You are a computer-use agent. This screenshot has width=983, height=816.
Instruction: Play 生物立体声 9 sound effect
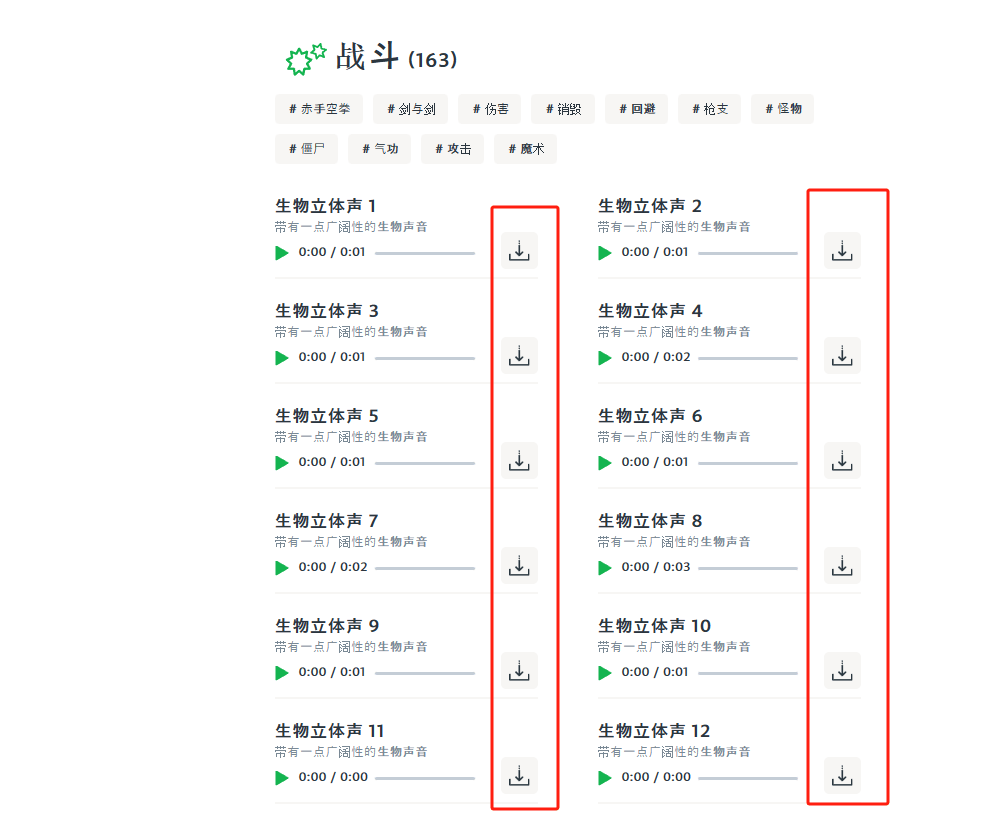(282, 673)
